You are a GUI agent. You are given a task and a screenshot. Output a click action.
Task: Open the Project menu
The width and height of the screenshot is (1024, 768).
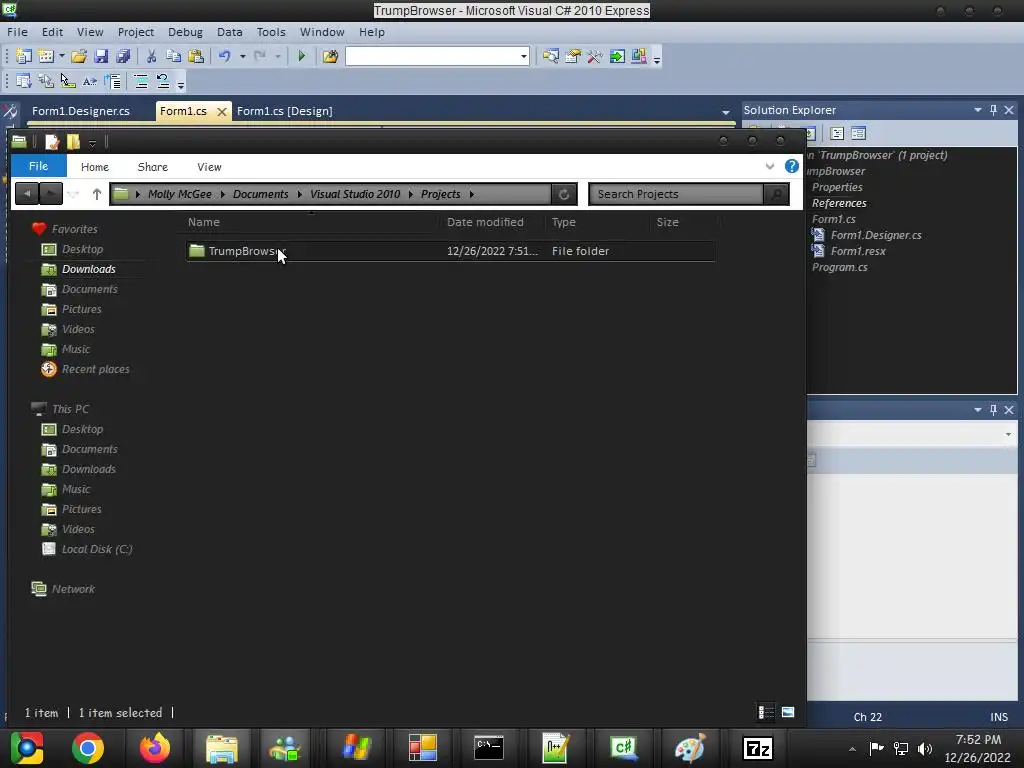point(136,32)
